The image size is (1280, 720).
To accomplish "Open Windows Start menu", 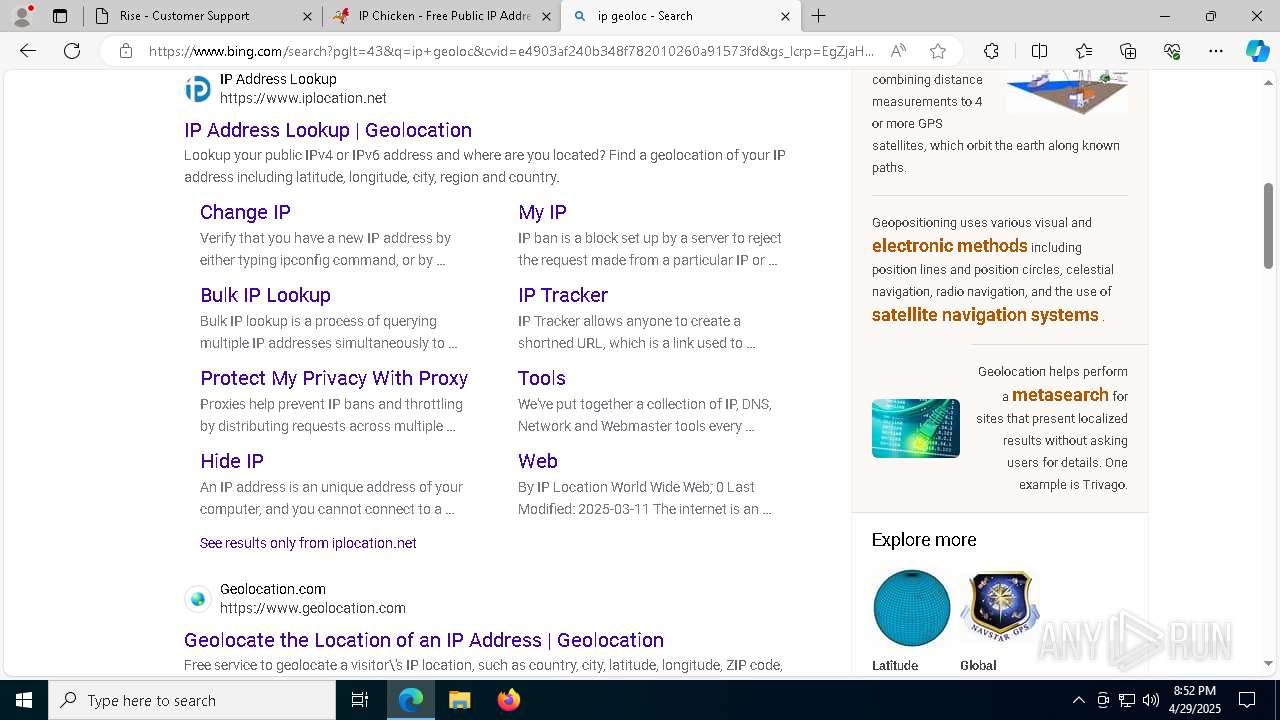I will 24,700.
